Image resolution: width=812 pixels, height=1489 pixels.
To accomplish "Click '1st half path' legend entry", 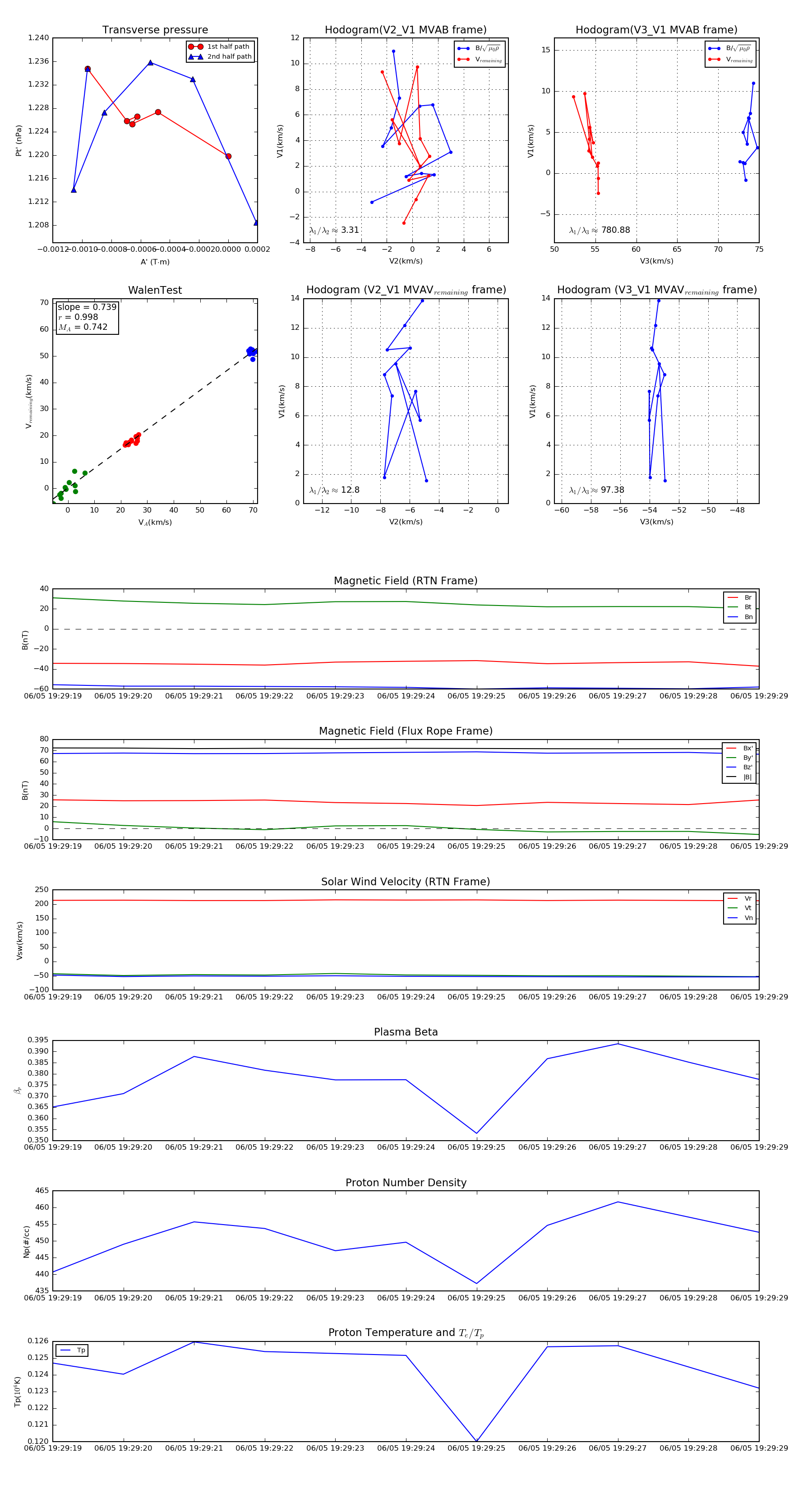I will click(x=219, y=47).
